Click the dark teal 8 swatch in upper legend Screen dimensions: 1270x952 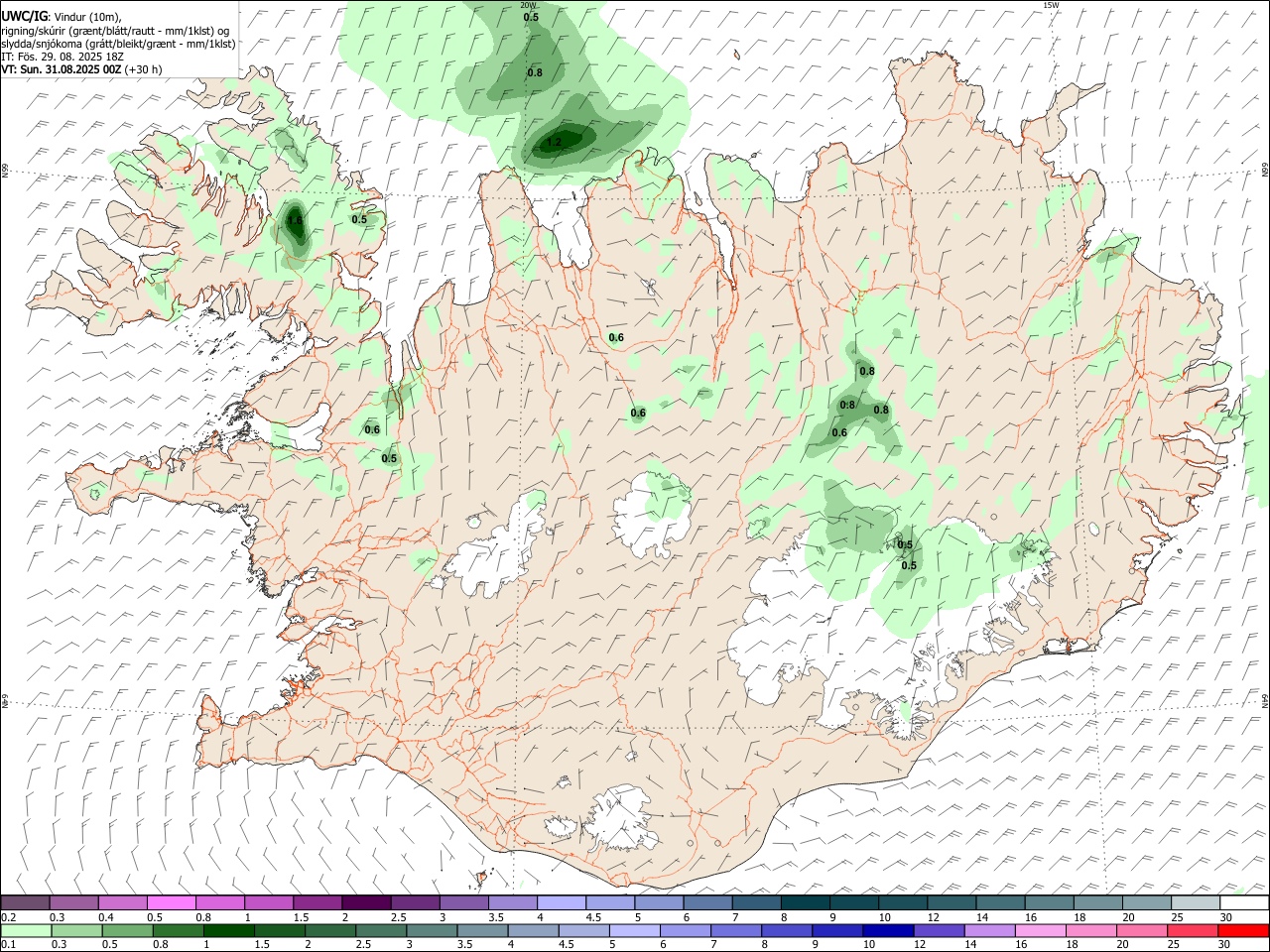coord(805,903)
